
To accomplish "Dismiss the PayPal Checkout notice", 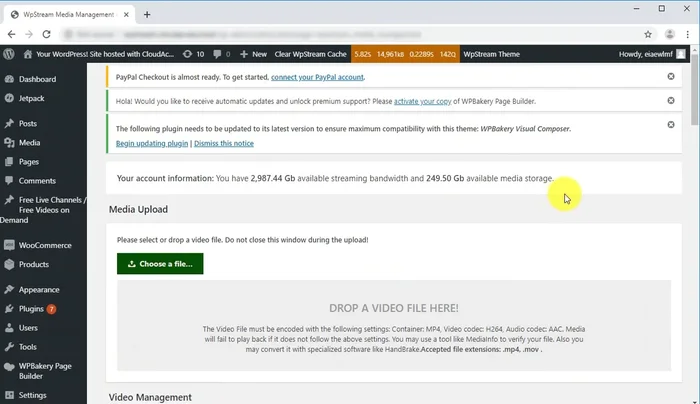I will [x=671, y=77].
